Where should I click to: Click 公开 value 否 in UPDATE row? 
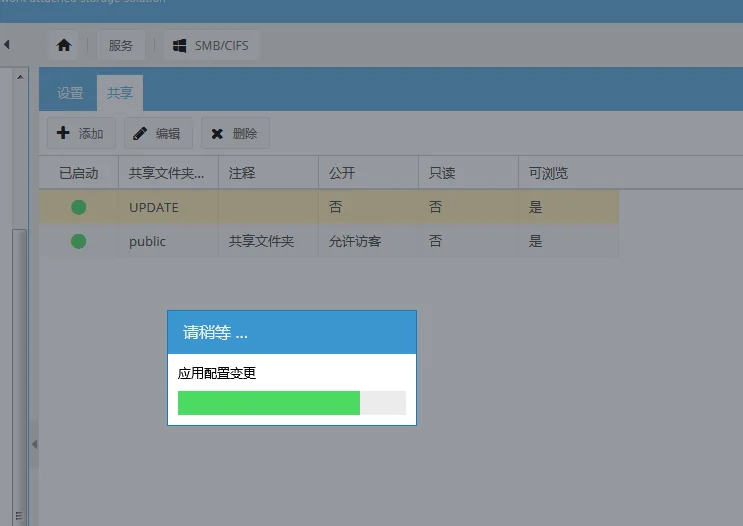click(368, 207)
